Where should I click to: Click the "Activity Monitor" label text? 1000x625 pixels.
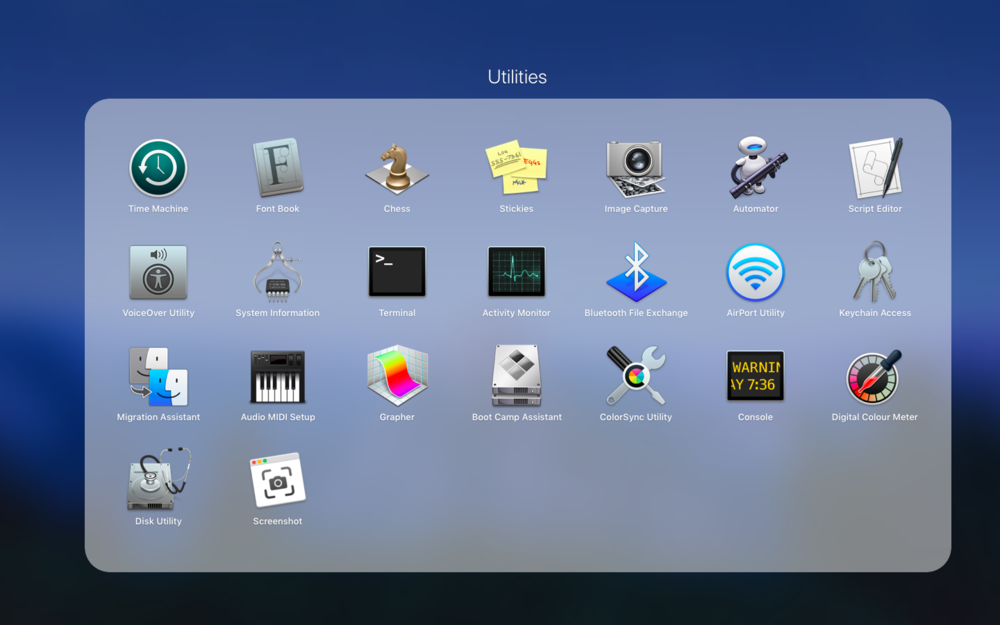517,312
